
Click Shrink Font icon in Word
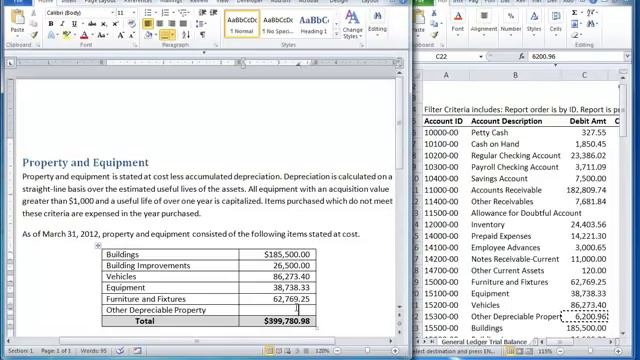[132, 36]
